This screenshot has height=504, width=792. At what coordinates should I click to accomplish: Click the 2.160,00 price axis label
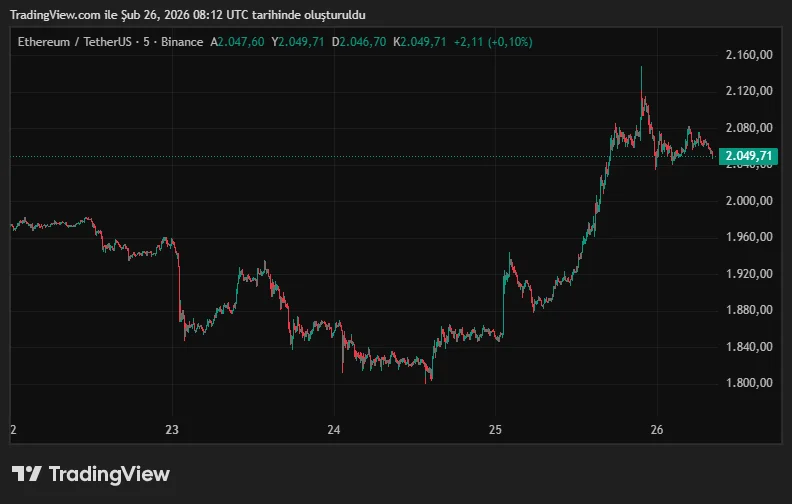tap(749, 54)
